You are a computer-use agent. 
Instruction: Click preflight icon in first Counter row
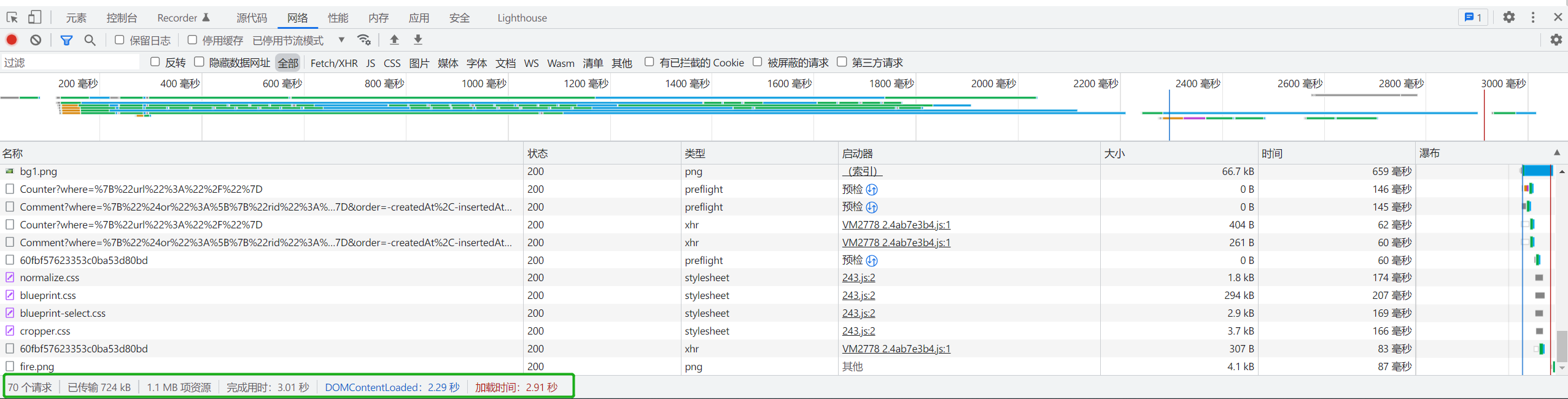(x=872, y=189)
